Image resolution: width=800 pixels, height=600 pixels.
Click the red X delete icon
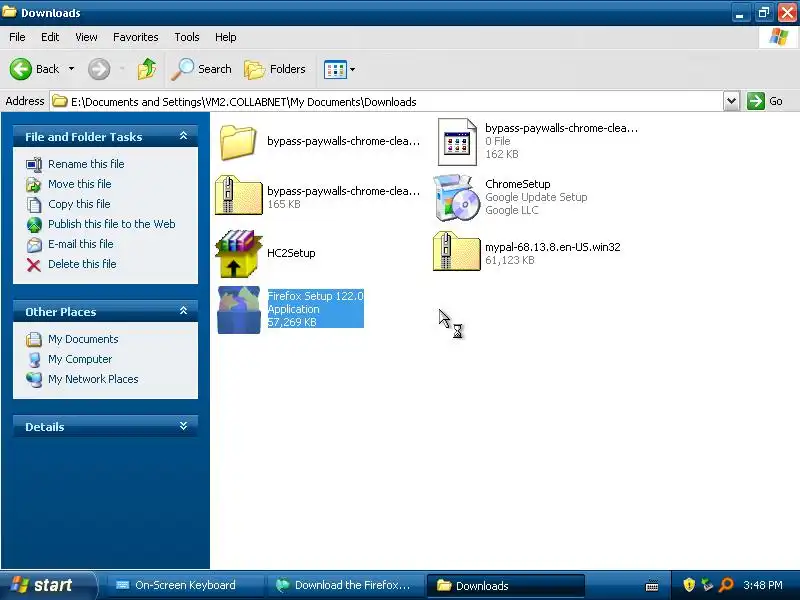[34, 265]
